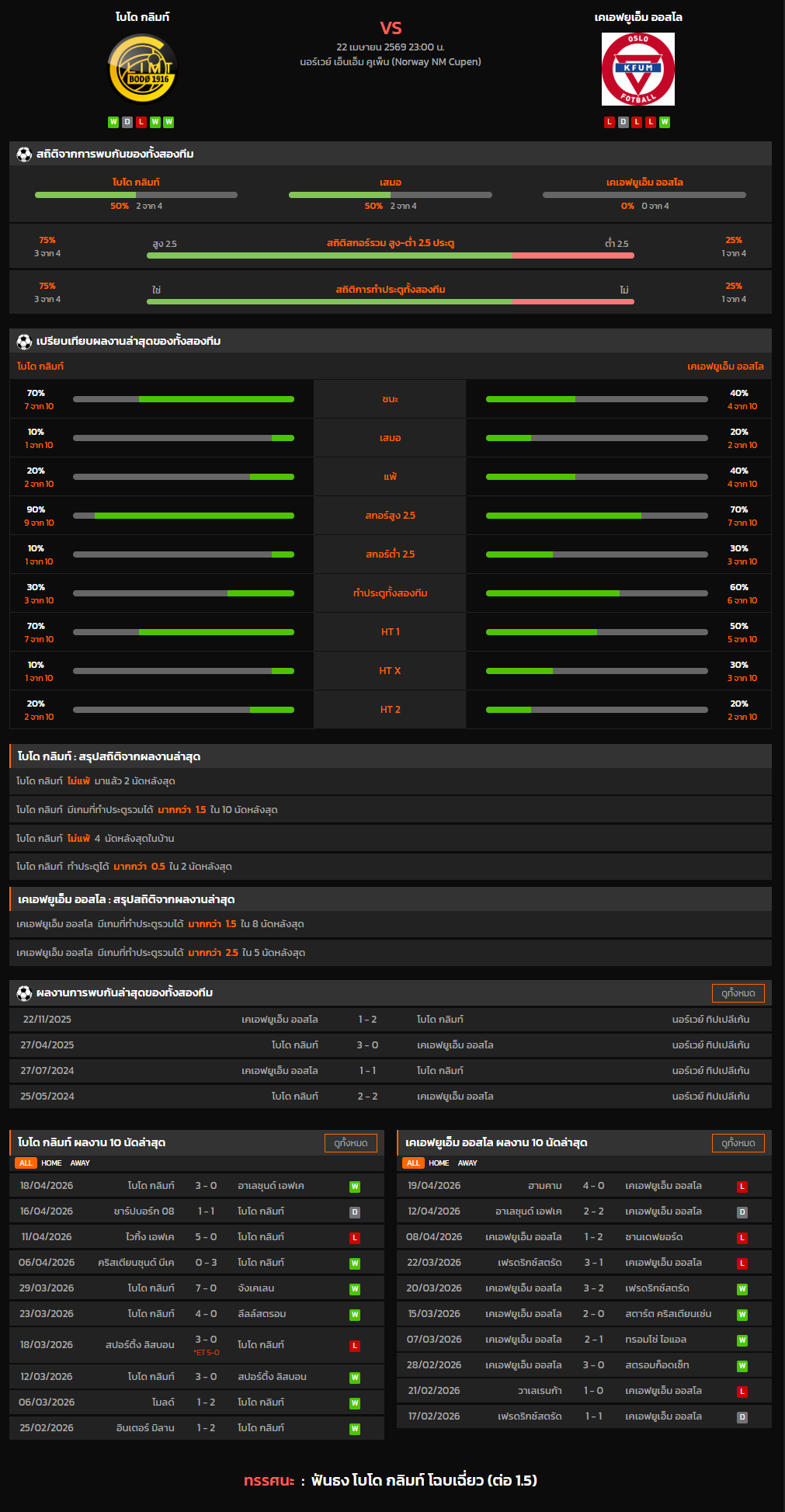This screenshot has height=1512, width=785.
Task: Open the 22/11/2025 head-to-head match row
Action: 391,1020
